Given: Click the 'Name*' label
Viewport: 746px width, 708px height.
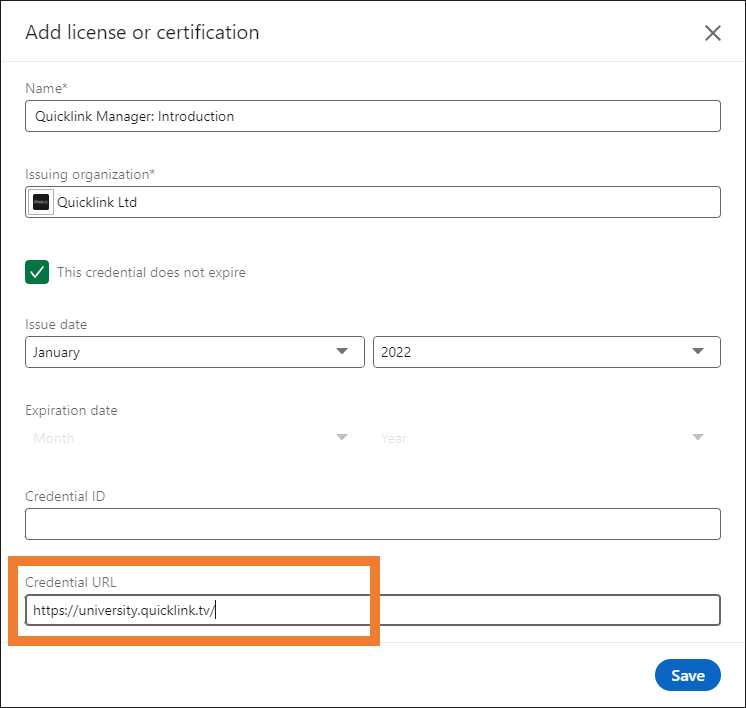Looking at the screenshot, I should pos(46,88).
